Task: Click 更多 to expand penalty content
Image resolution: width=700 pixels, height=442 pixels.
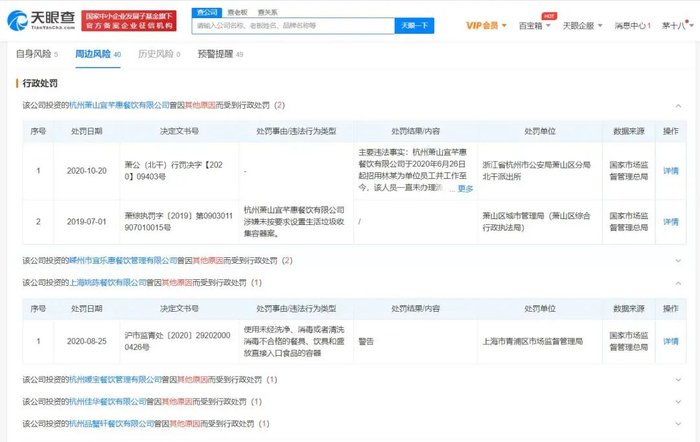Action: click(465, 188)
